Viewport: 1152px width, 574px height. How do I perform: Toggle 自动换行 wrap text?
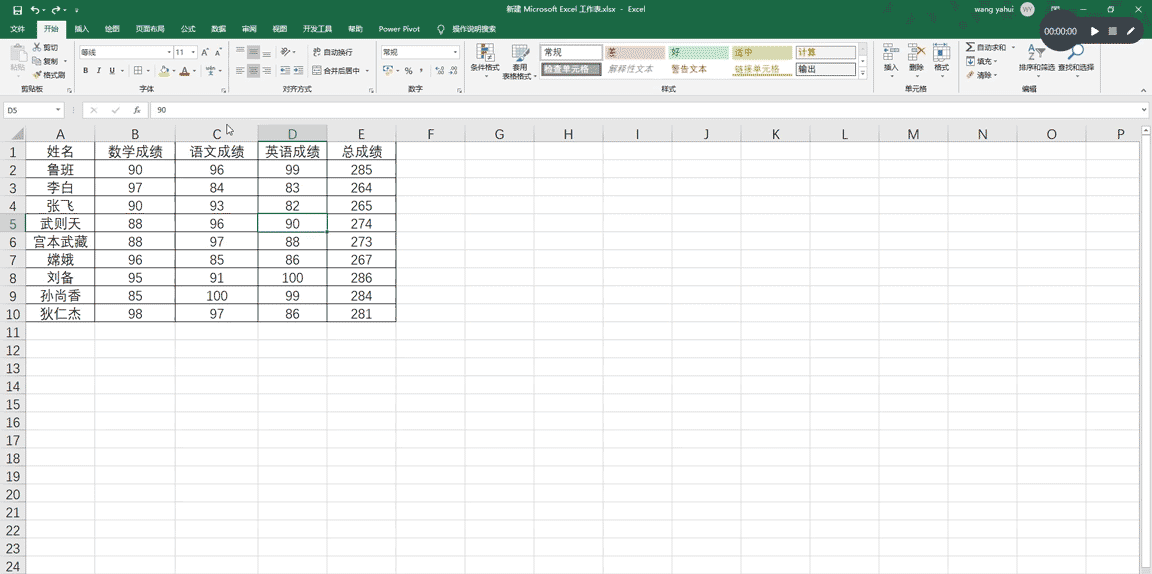333,52
